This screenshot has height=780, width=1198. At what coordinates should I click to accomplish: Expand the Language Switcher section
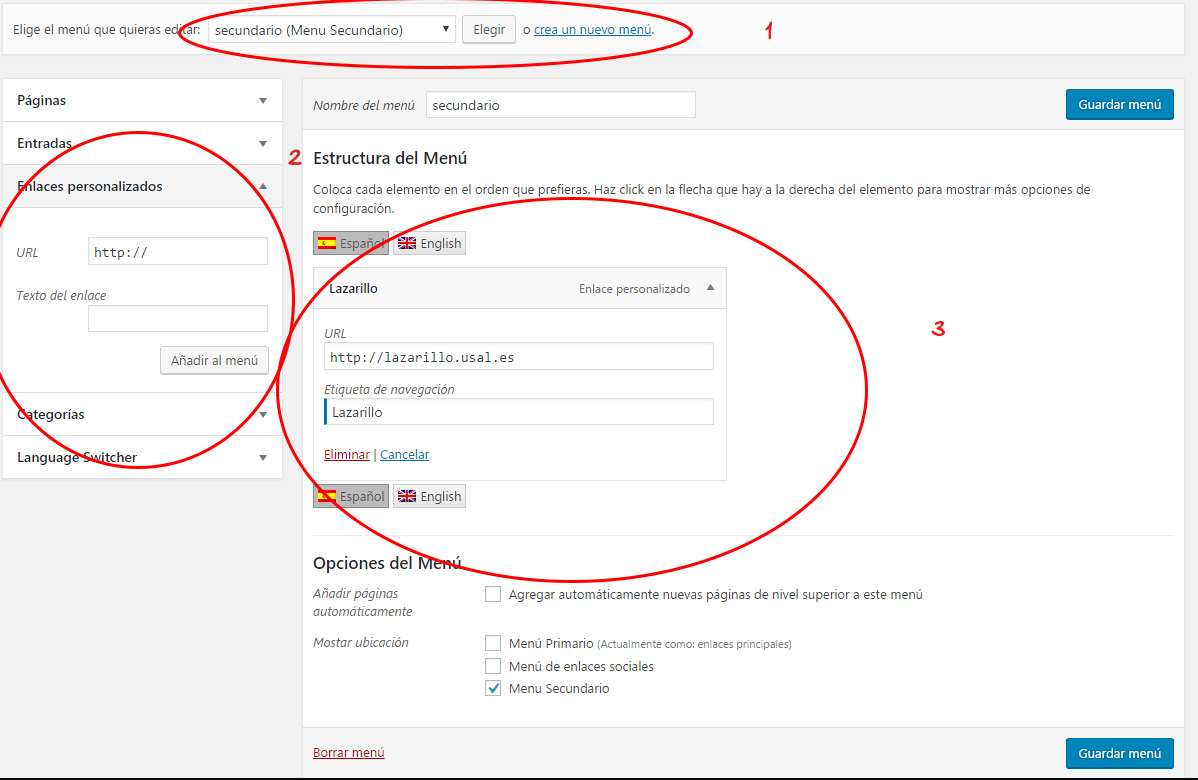click(263, 457)
